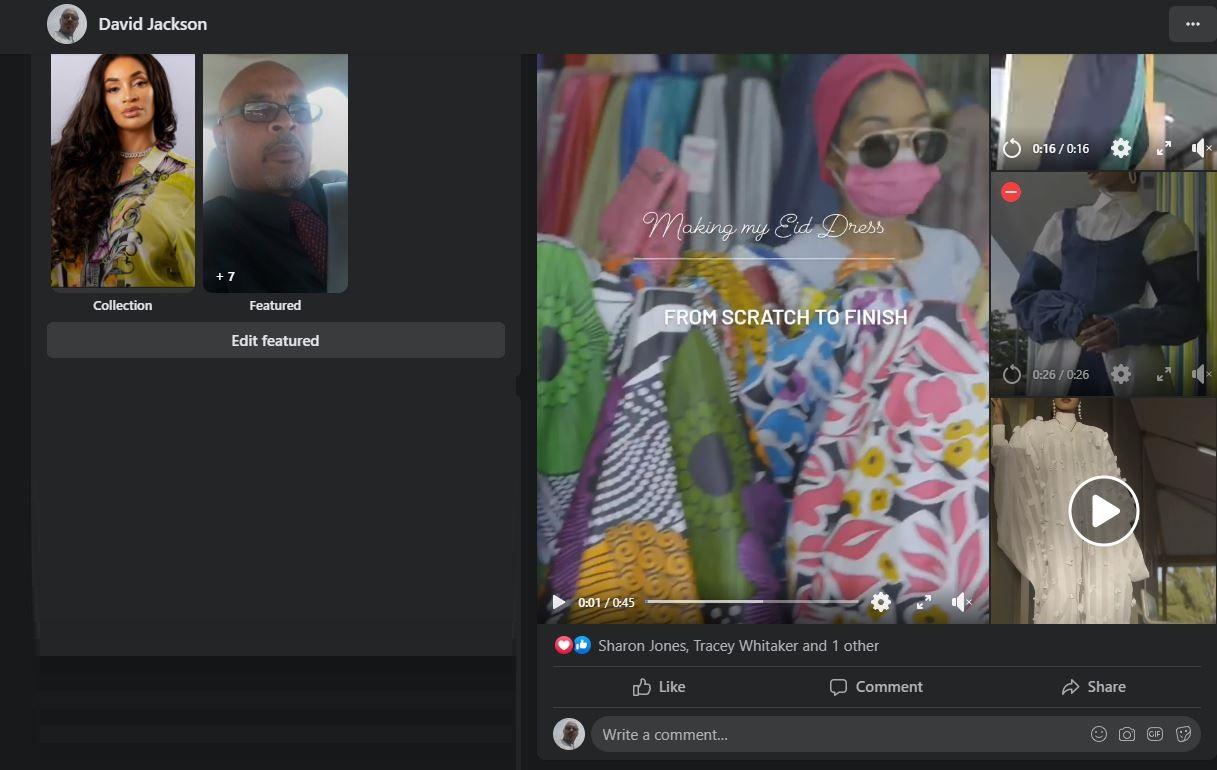
Task: Open settings gear on 0:16 video
Action: (x=1121, y=149)
